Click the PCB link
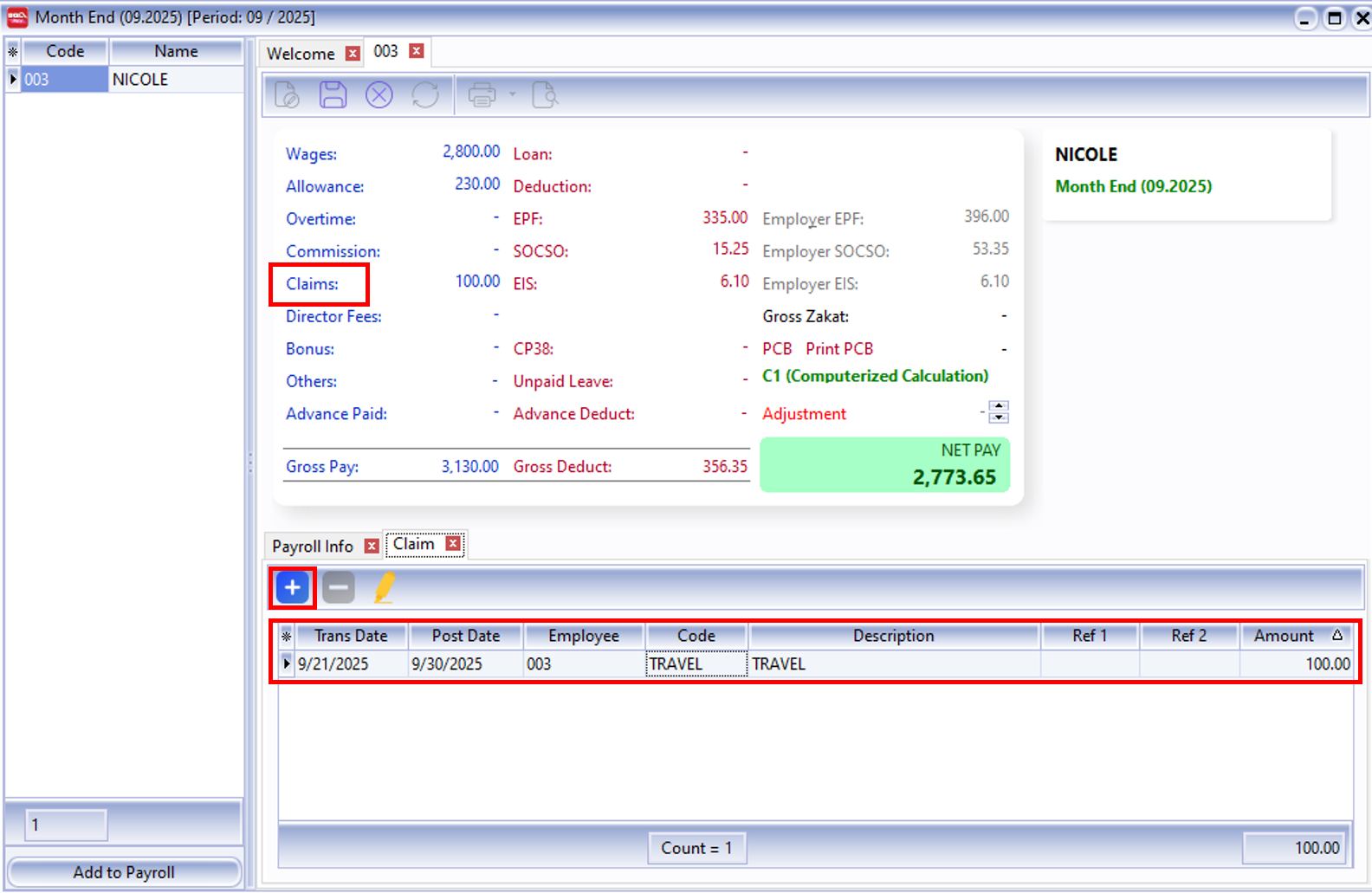 [x=777, y=349]
